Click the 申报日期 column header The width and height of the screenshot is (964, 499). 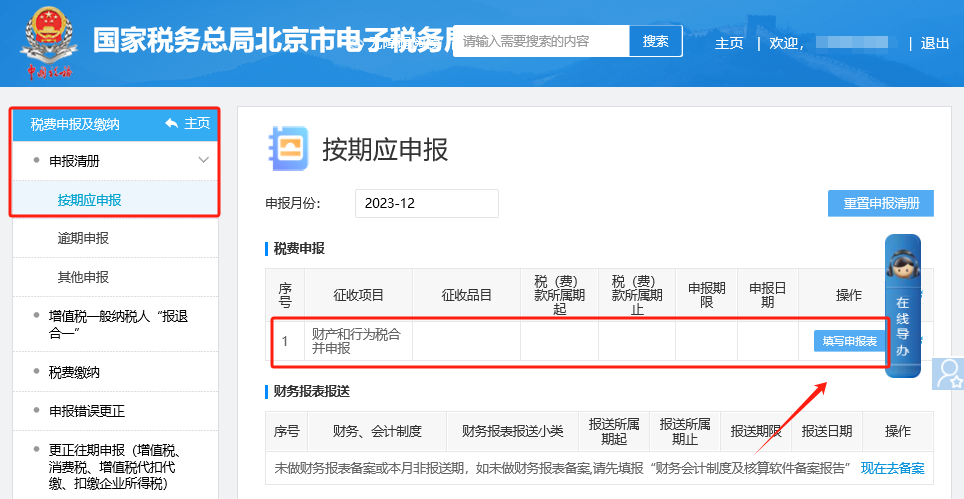pyautogui.click(x=768, y=295)
